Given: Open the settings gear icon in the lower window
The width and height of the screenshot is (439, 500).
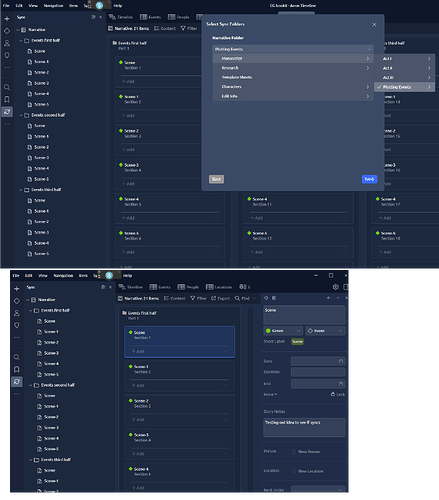Looking at the screenshot, I should 336,287.
